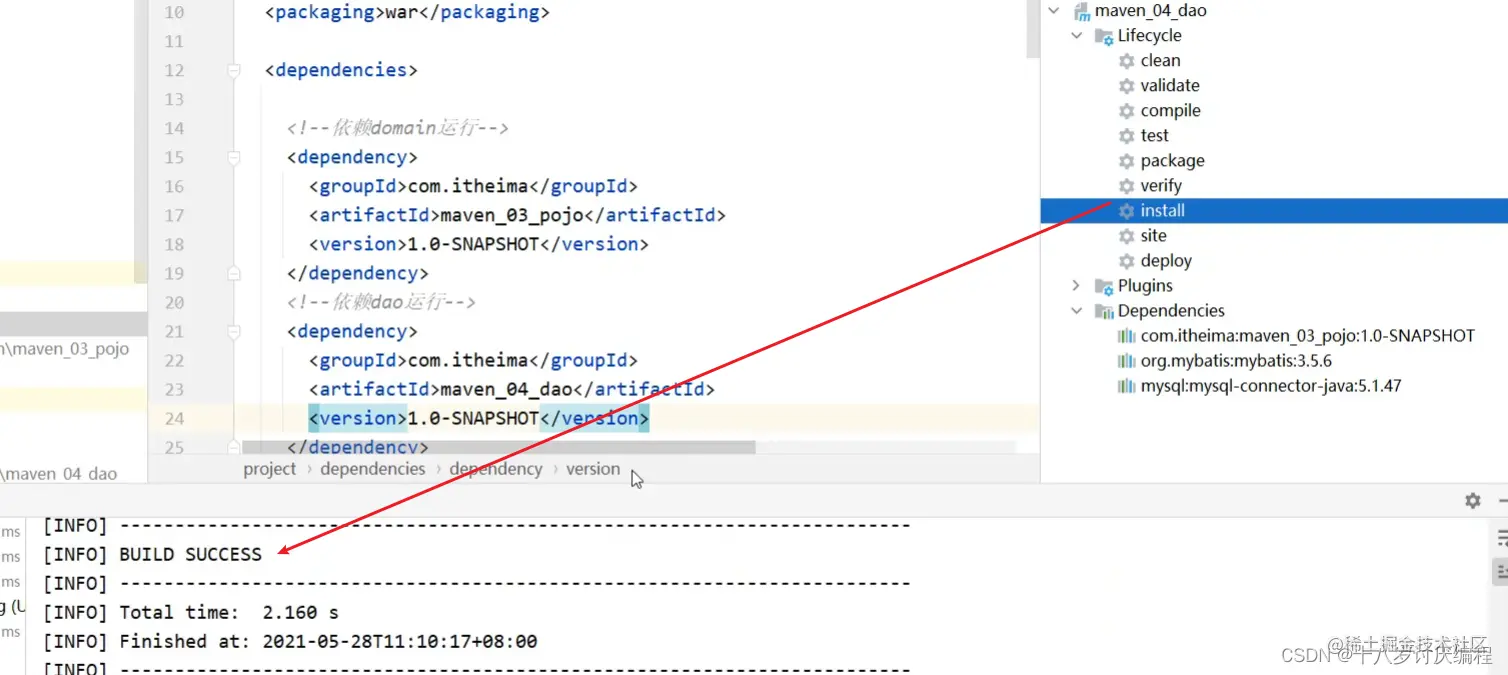The width and height of the screenshot is (1508, 675).
Task: Select the test lifecycle goal
Action: [1154, 135]
